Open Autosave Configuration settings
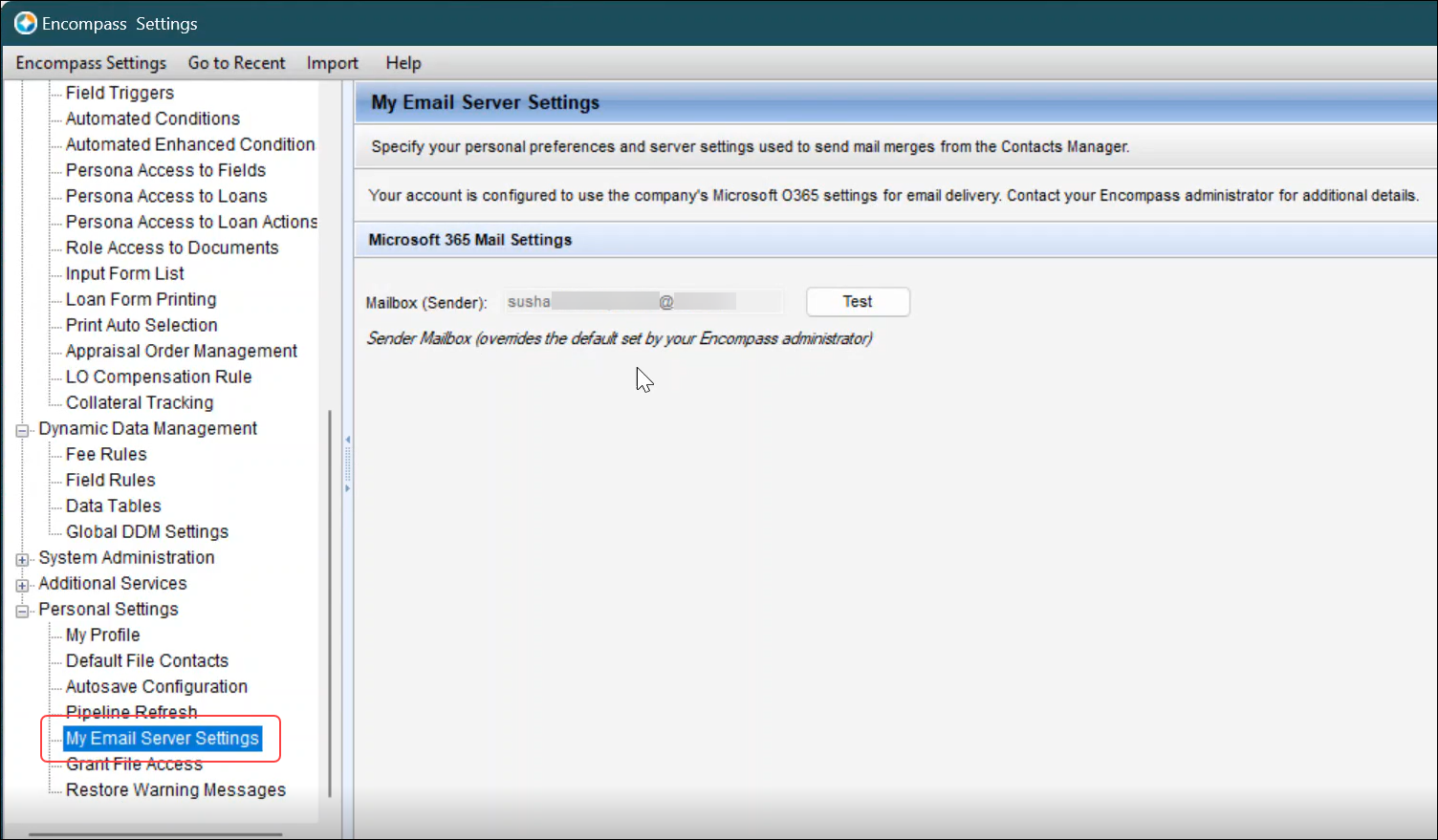The height and width of the screenshot is (840, 1438). [x=156, y=687]
